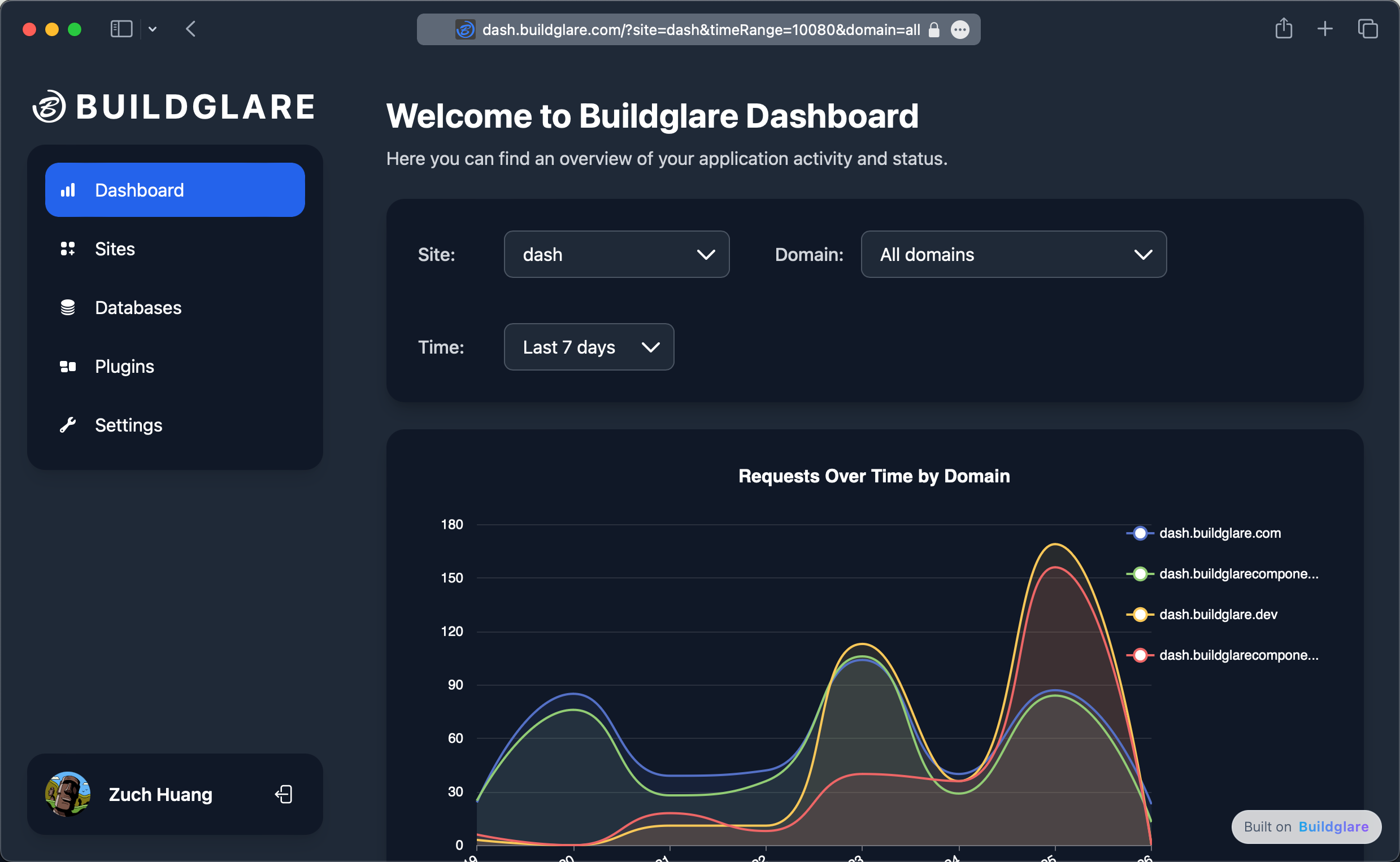
Task: Click the Sites grid icon in sidebar
Action: [x=68, y=249]
